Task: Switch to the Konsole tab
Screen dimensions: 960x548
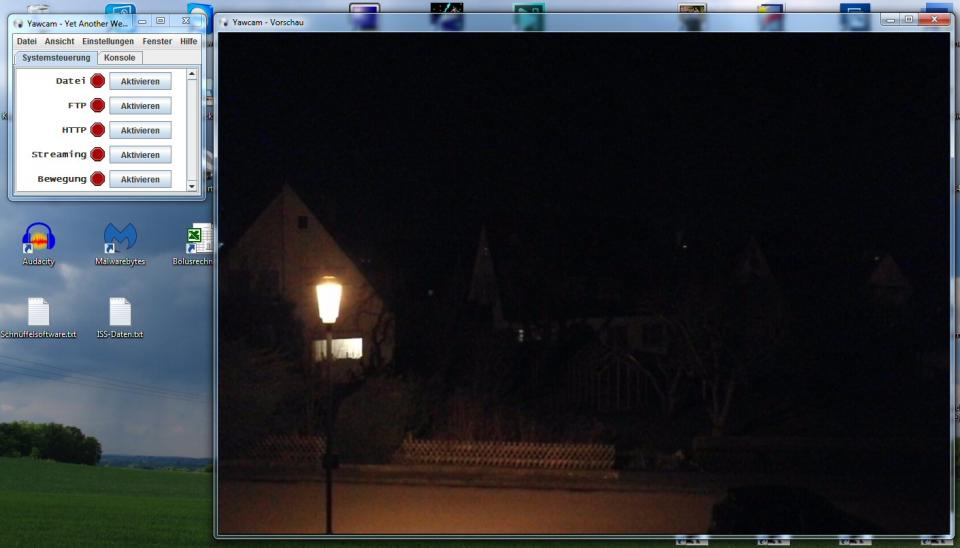Action: pos(119,58)
